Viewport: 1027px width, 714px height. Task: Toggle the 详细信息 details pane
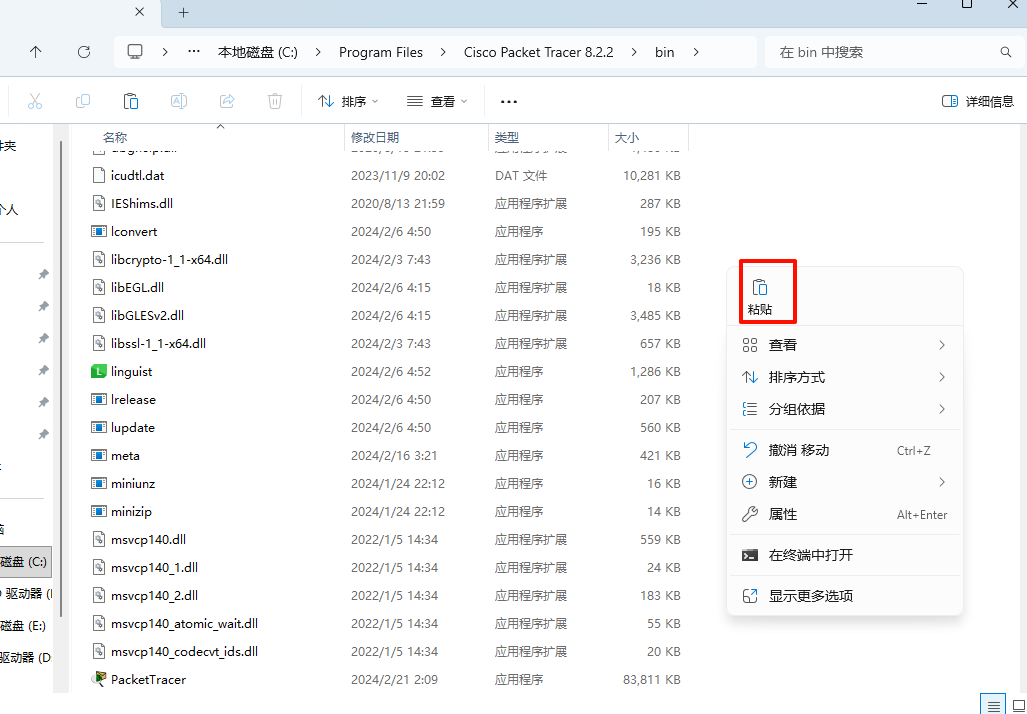pyautogui.click(x=977, y=102)
